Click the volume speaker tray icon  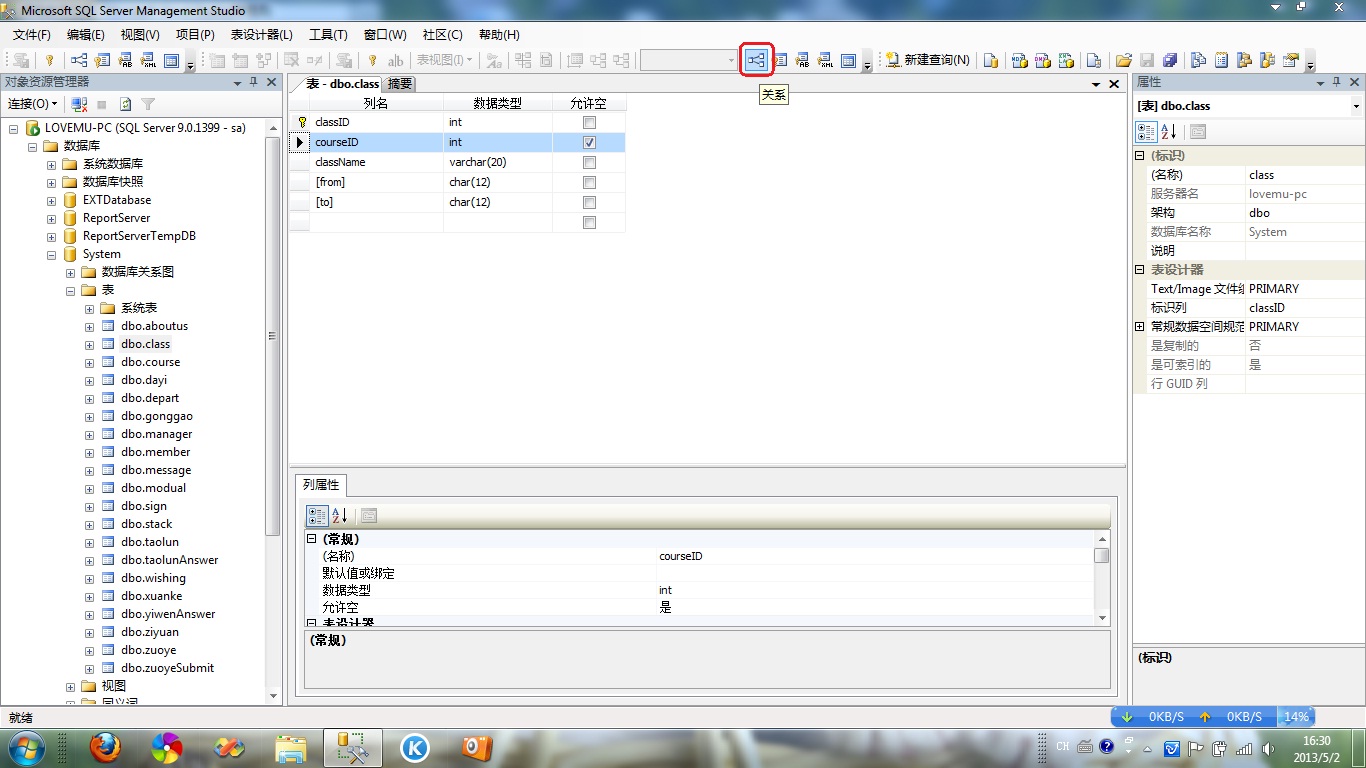coord(1269,747)
